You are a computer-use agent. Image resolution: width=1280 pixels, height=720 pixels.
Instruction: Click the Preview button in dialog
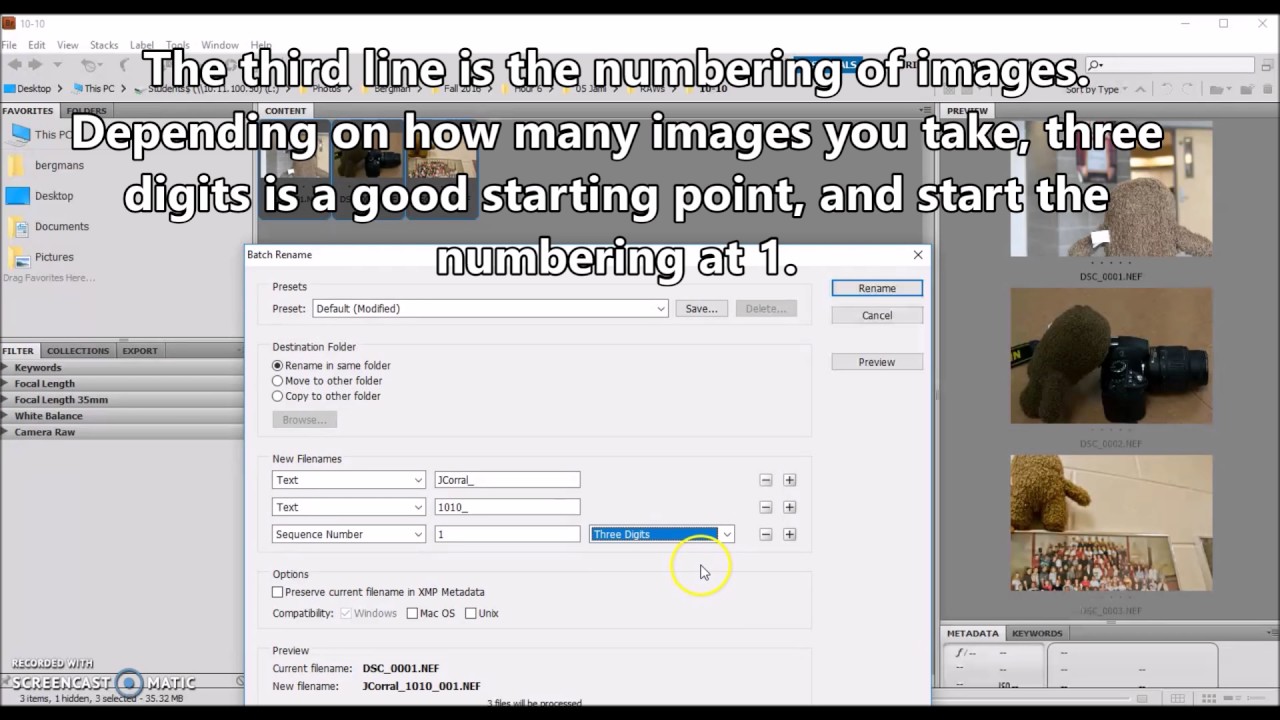tap(877, 362)
